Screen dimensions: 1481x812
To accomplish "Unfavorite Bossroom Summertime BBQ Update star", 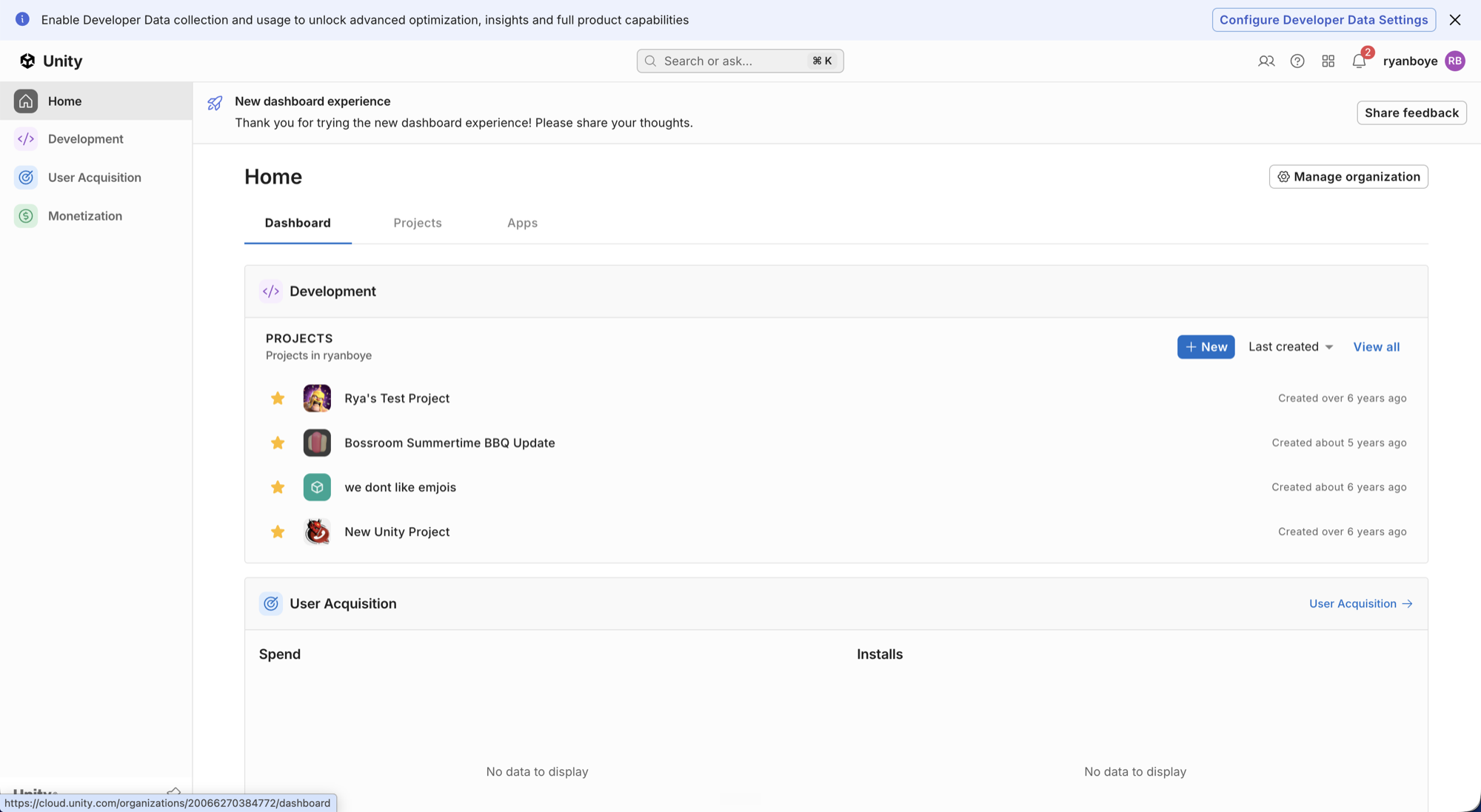I will click(x=278, y=443).
